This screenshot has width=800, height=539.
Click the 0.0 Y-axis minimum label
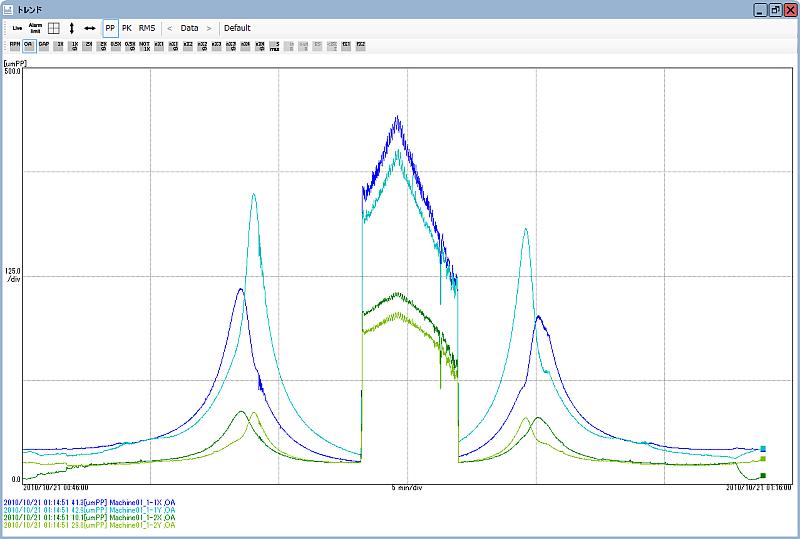click(x=15, y=479)
